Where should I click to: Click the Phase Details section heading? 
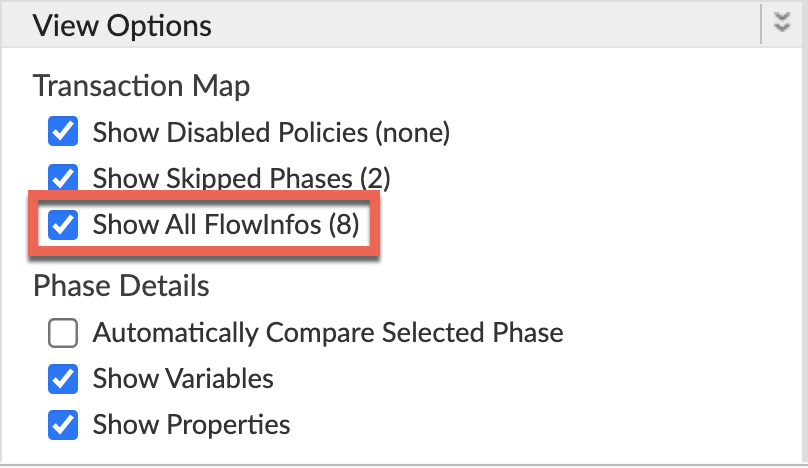click(x=121, y=286)
